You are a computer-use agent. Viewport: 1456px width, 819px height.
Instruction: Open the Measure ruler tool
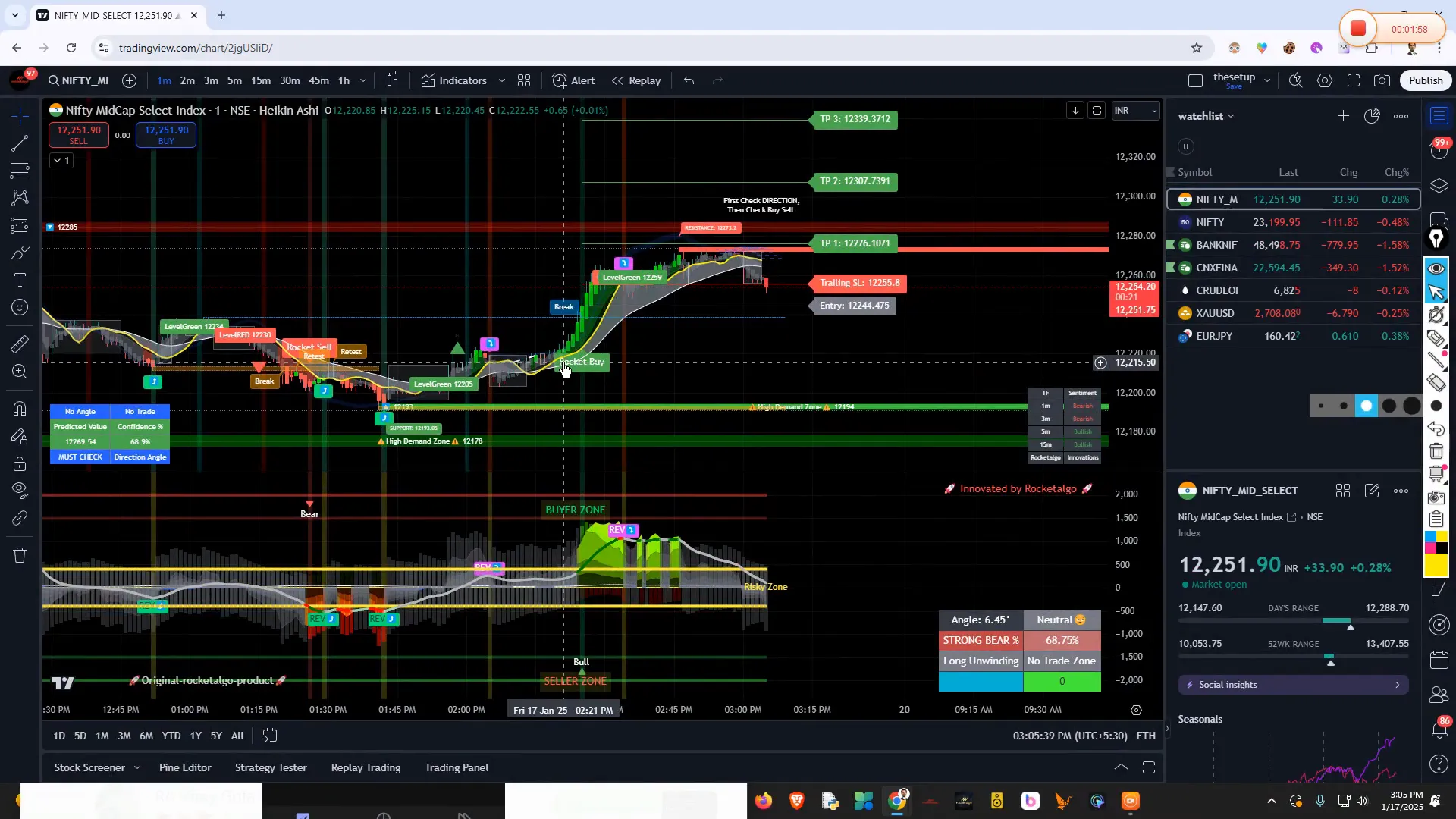pos(19,344)
